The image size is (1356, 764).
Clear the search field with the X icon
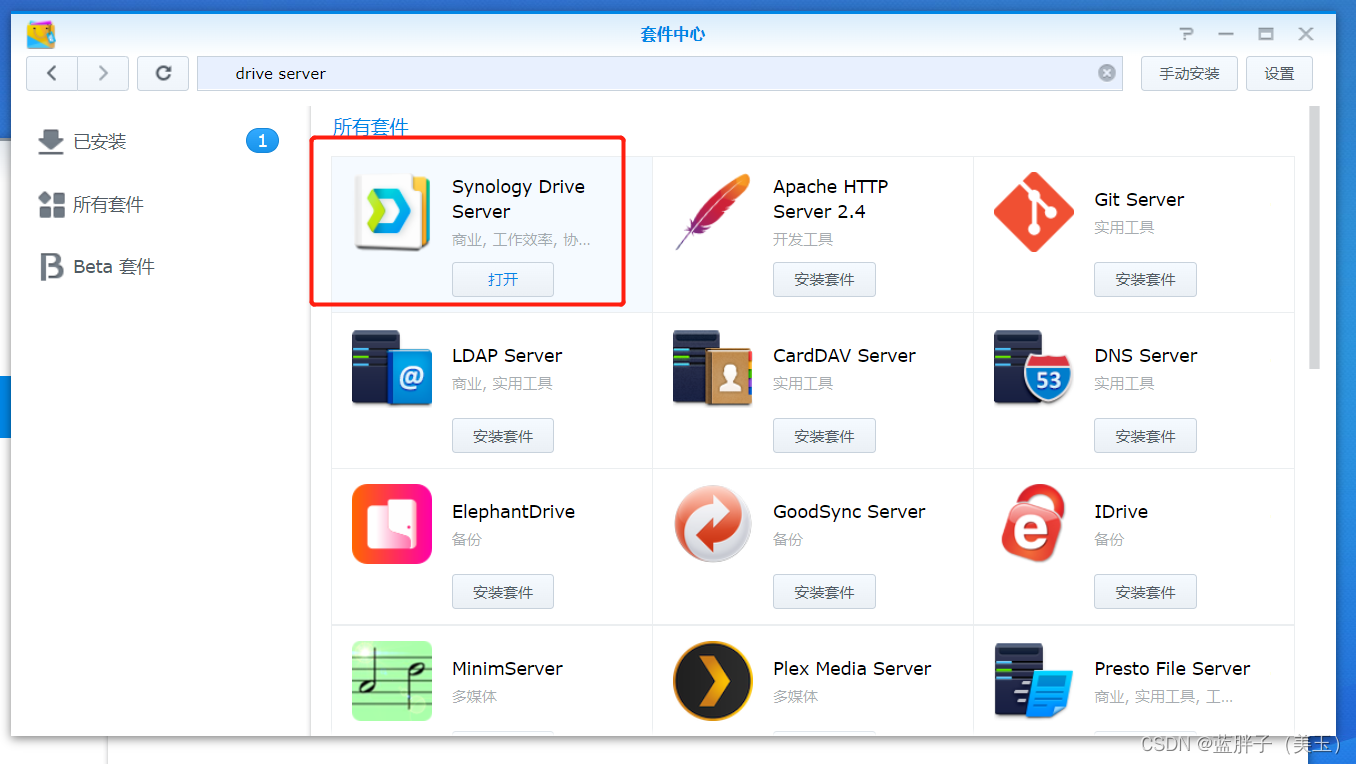pos(1107,73)
